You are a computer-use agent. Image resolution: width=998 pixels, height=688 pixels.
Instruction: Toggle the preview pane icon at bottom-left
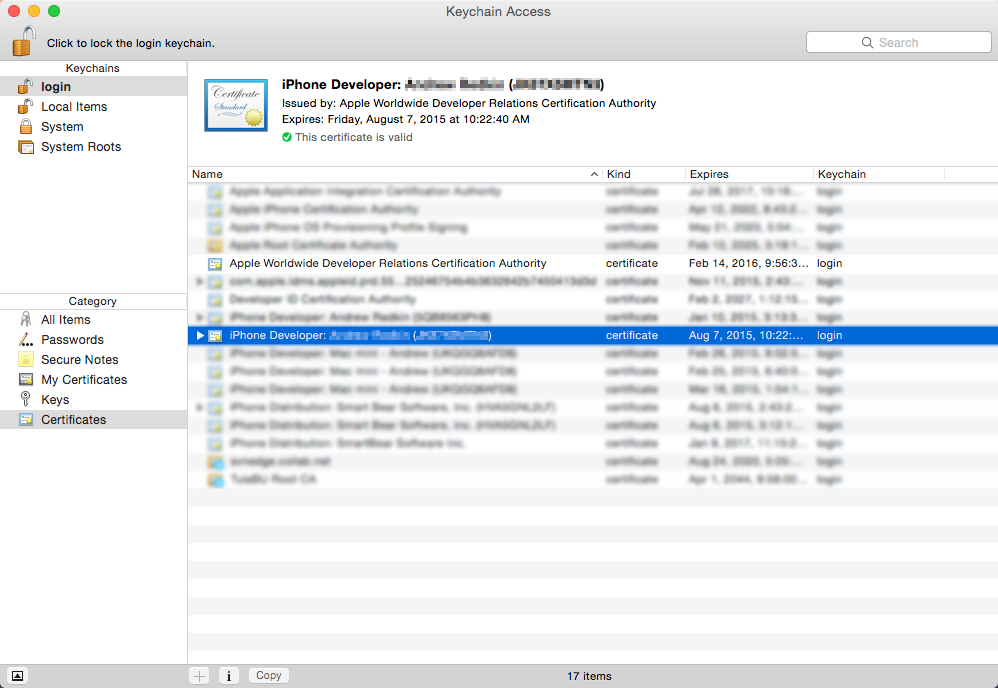tap(17, 676)
